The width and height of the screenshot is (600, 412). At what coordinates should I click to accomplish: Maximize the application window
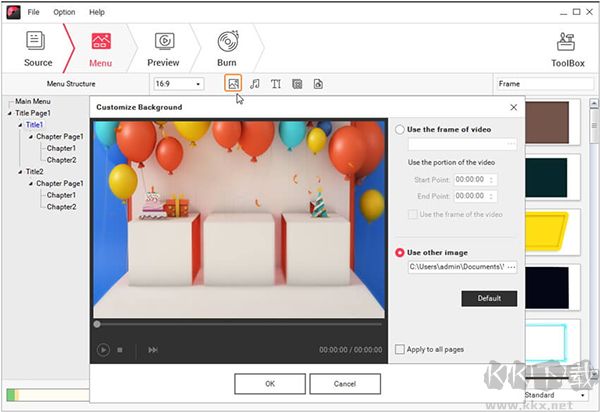point(576,12)
